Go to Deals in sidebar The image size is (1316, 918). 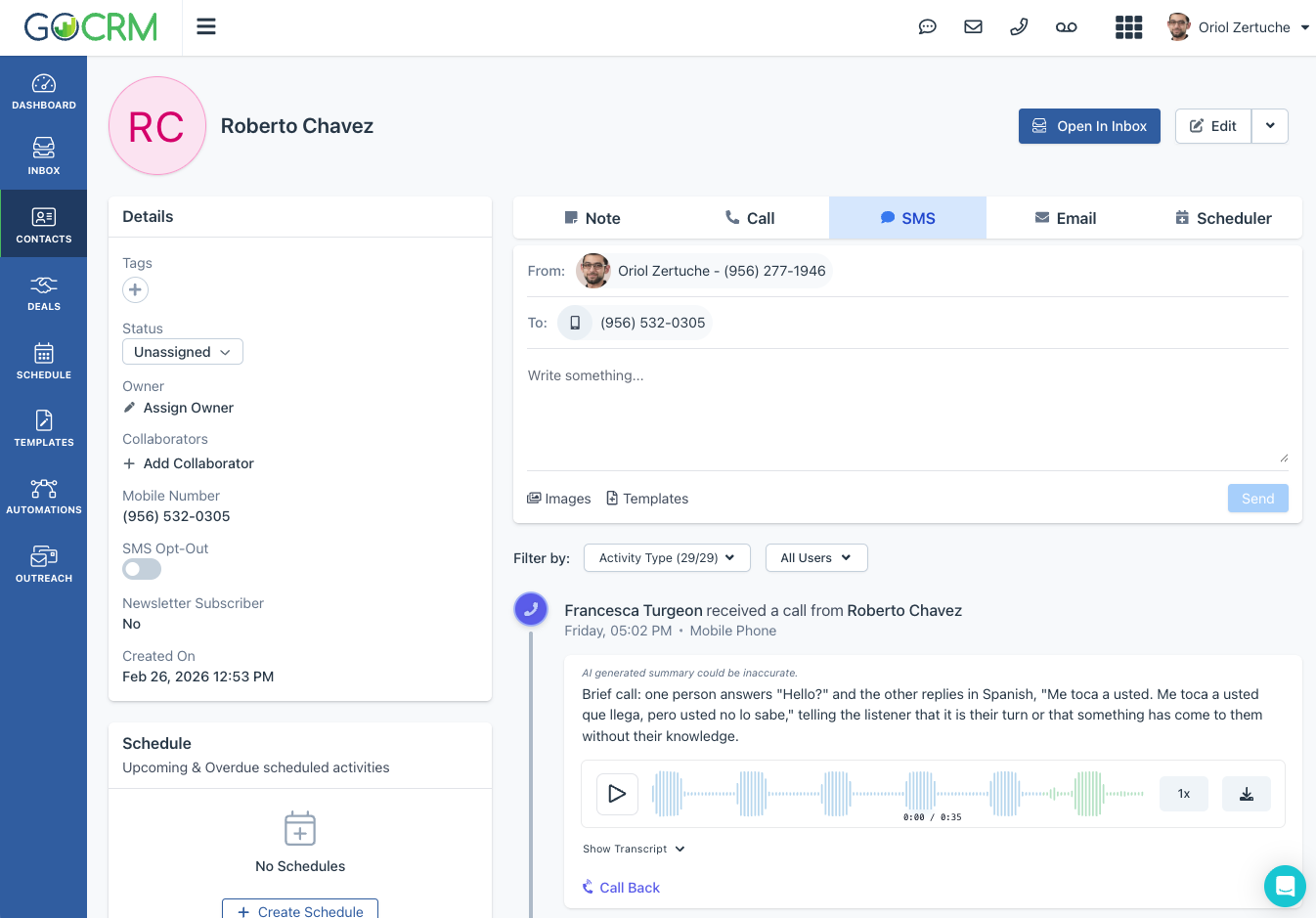(x=44, y=293)
